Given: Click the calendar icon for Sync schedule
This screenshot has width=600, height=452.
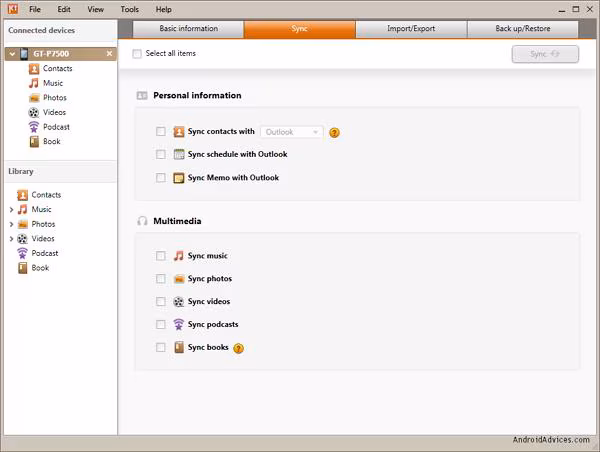Looking at the screenshot, I should 179,154.
